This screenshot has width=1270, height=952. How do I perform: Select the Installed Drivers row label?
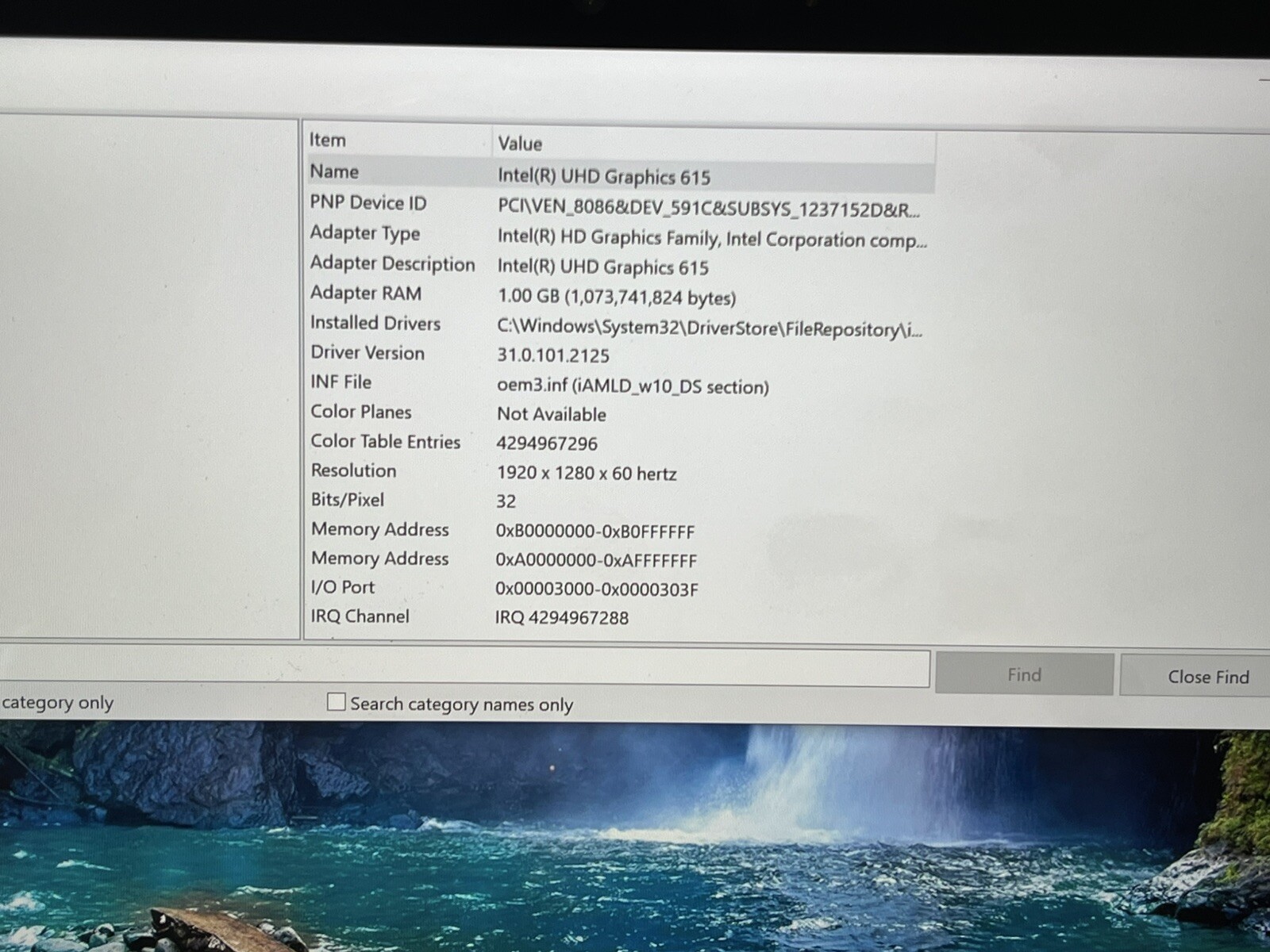(x=375, y=323)
